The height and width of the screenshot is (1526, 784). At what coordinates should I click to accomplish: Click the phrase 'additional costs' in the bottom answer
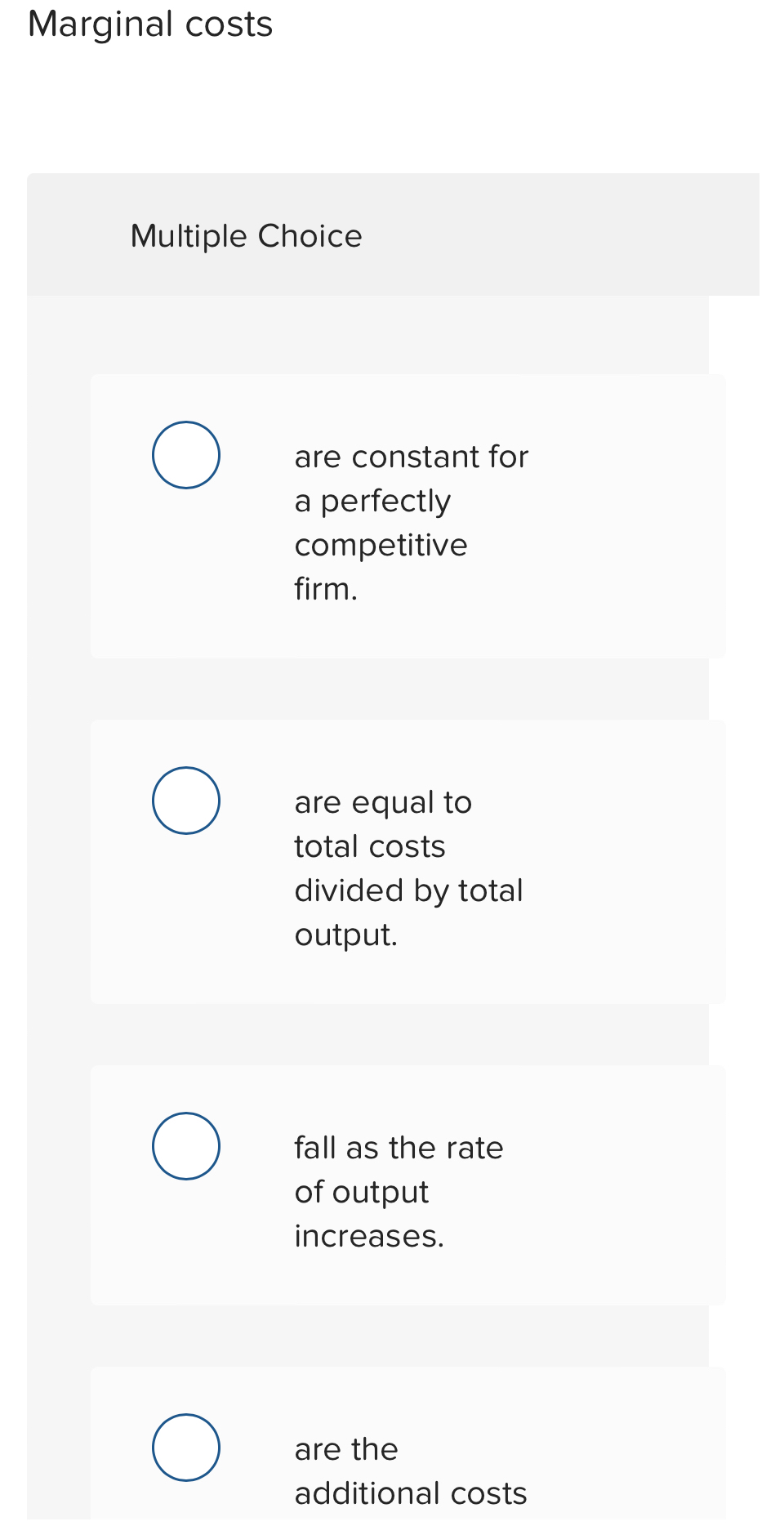411,1493
